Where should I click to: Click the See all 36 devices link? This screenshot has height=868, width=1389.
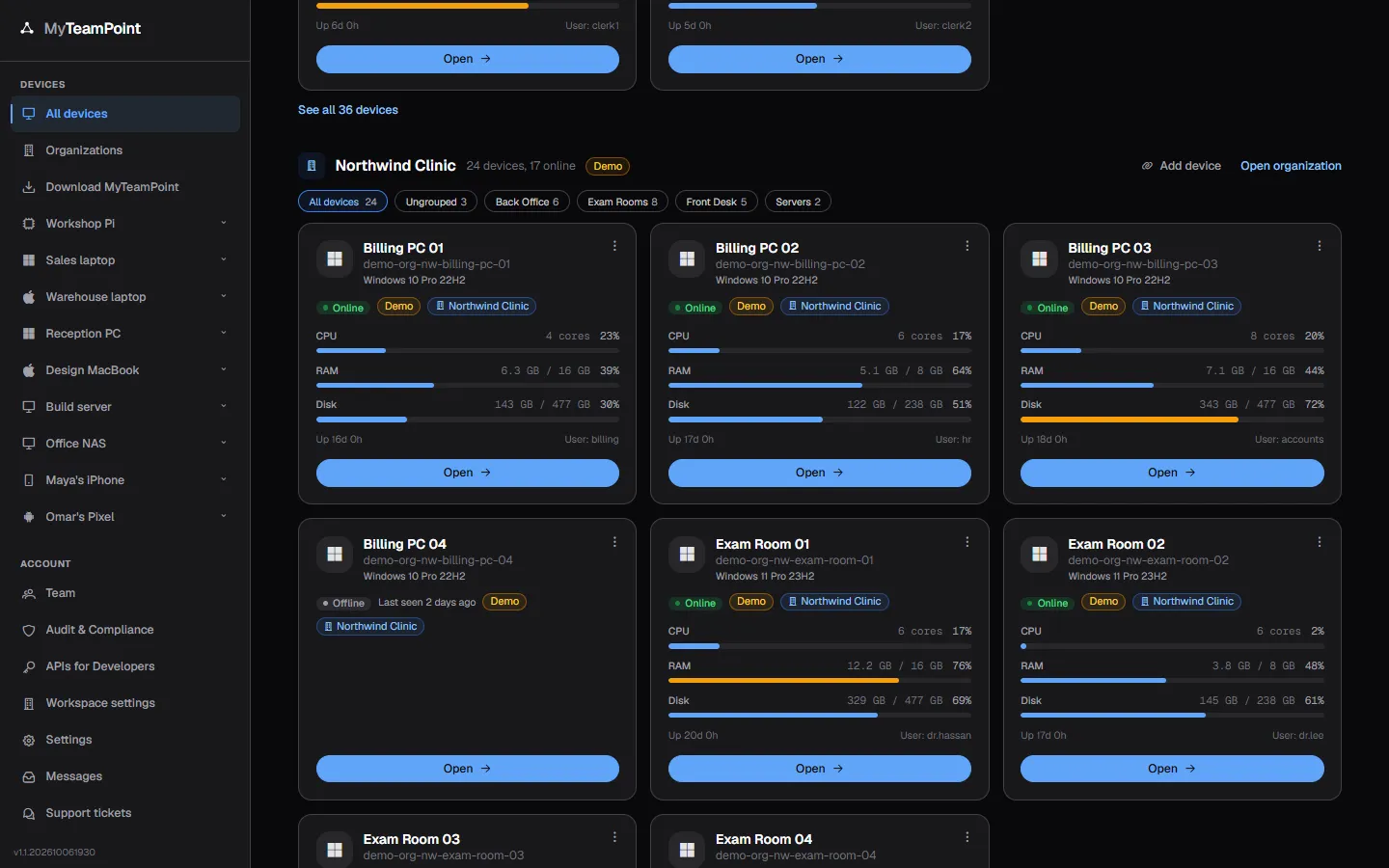pyautogui.click(x=348, y=110)
